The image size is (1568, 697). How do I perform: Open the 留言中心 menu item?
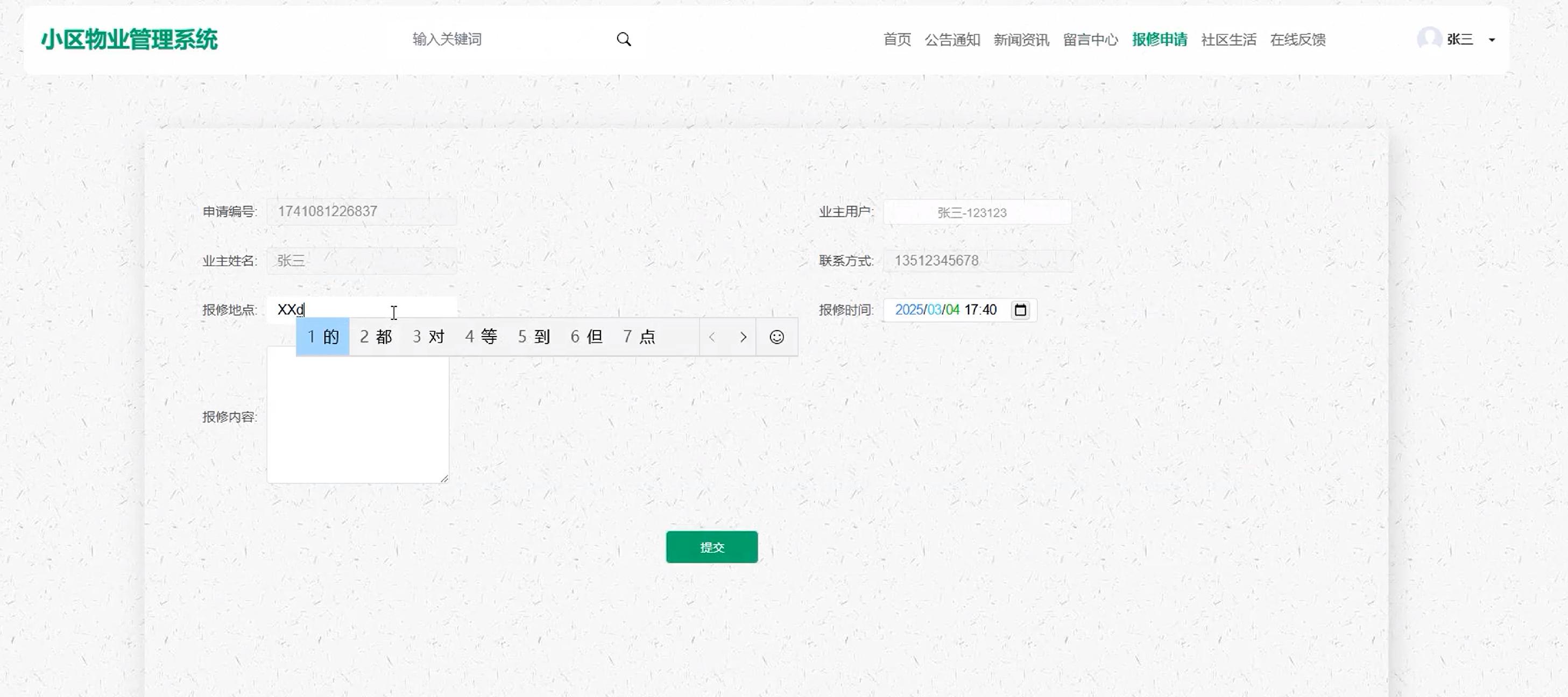point(1090,40)
